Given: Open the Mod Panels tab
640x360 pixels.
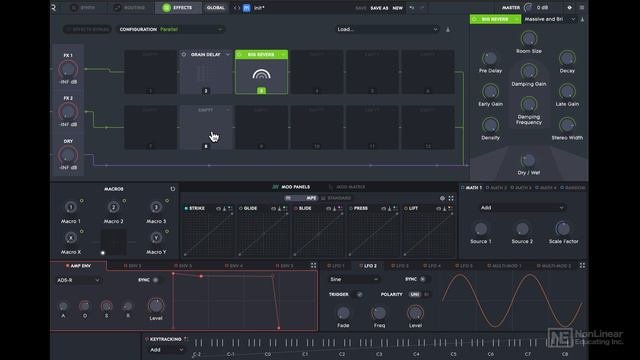Looking at the screenshot, I should pos(291,187).
